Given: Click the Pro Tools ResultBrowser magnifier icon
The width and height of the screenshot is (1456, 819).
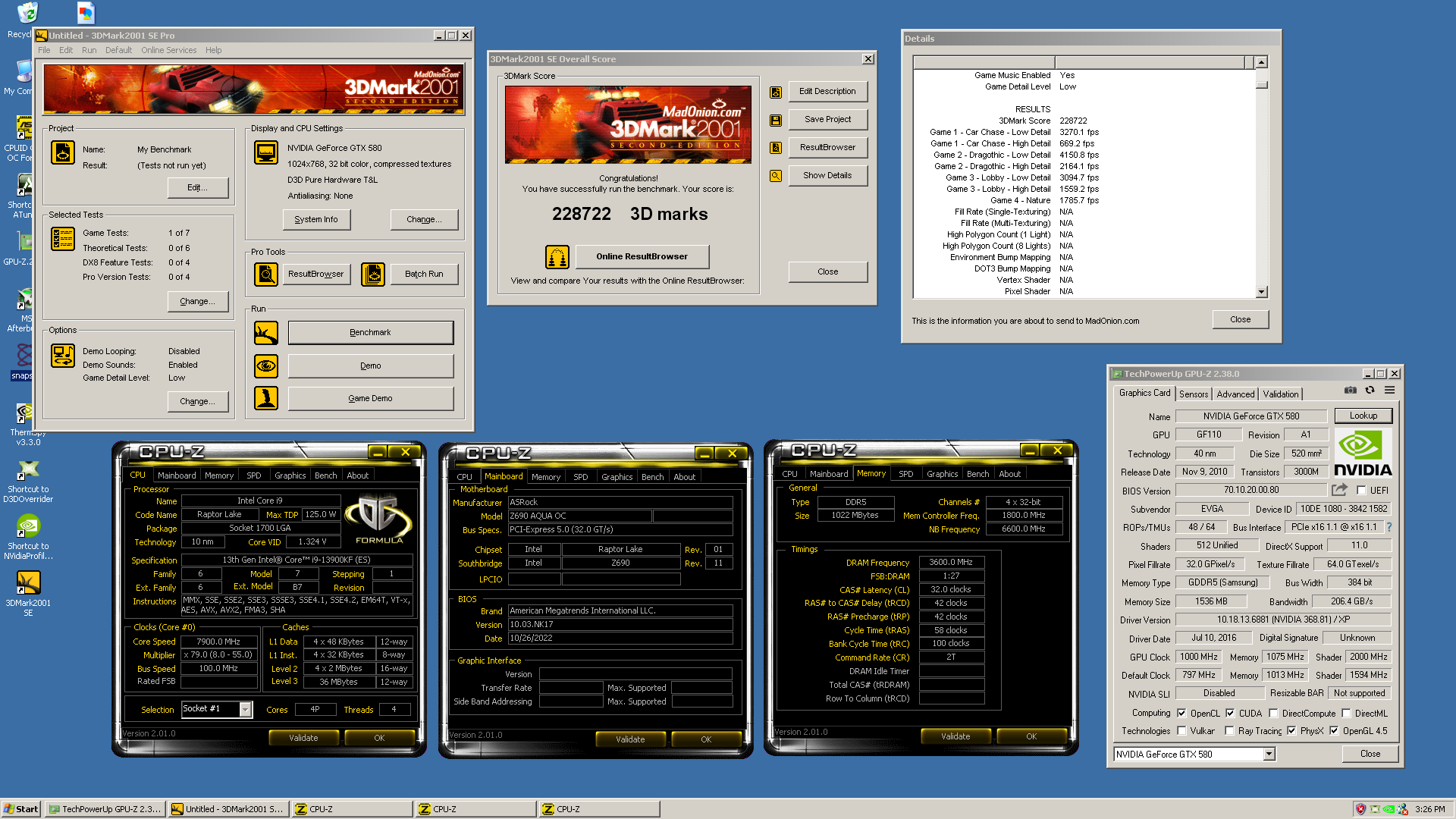Looking at the screenshot, I should [x=266, y=274].
